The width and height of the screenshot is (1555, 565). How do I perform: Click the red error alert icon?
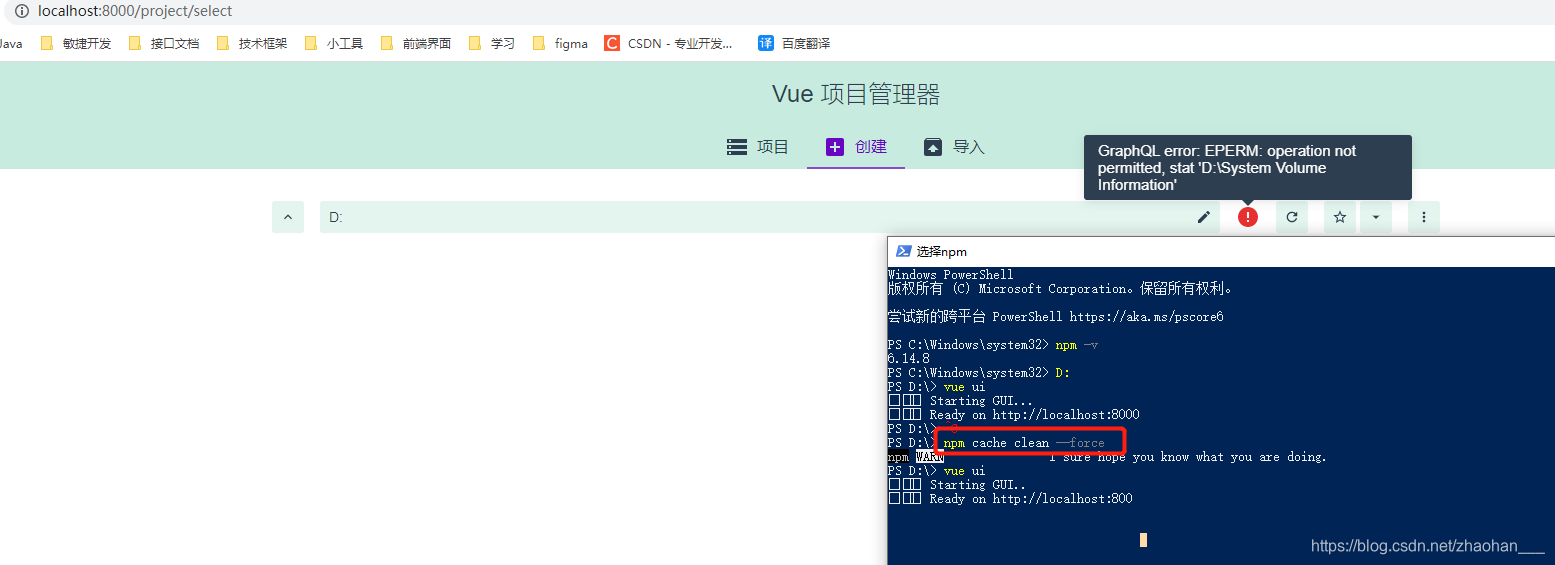click(x=1248, y=217)
